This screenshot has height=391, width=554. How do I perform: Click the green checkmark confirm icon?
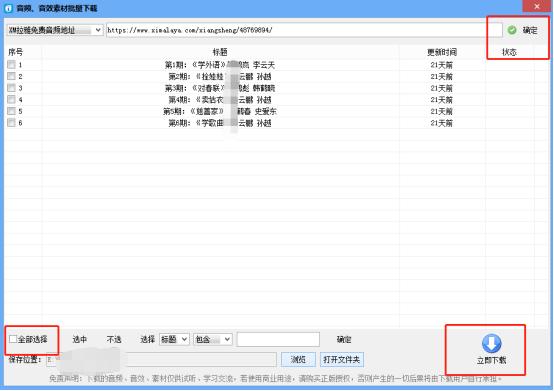pos(512,30)
